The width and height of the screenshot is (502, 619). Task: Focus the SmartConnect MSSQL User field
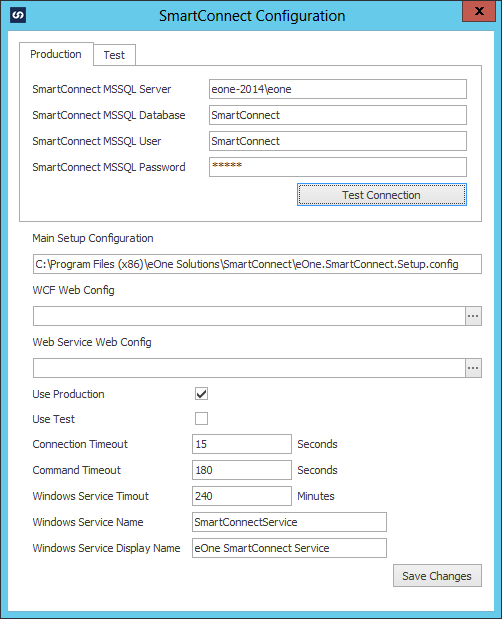pyautogui.click(x=338, y=141)
